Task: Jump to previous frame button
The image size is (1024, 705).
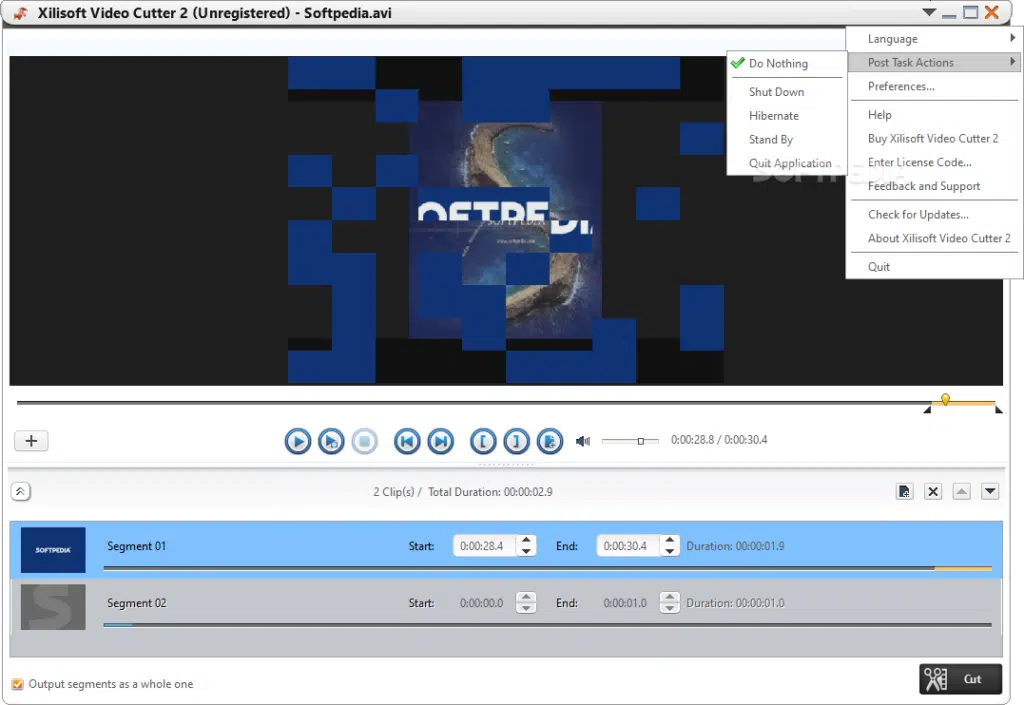Action: [x=407, y=442]
